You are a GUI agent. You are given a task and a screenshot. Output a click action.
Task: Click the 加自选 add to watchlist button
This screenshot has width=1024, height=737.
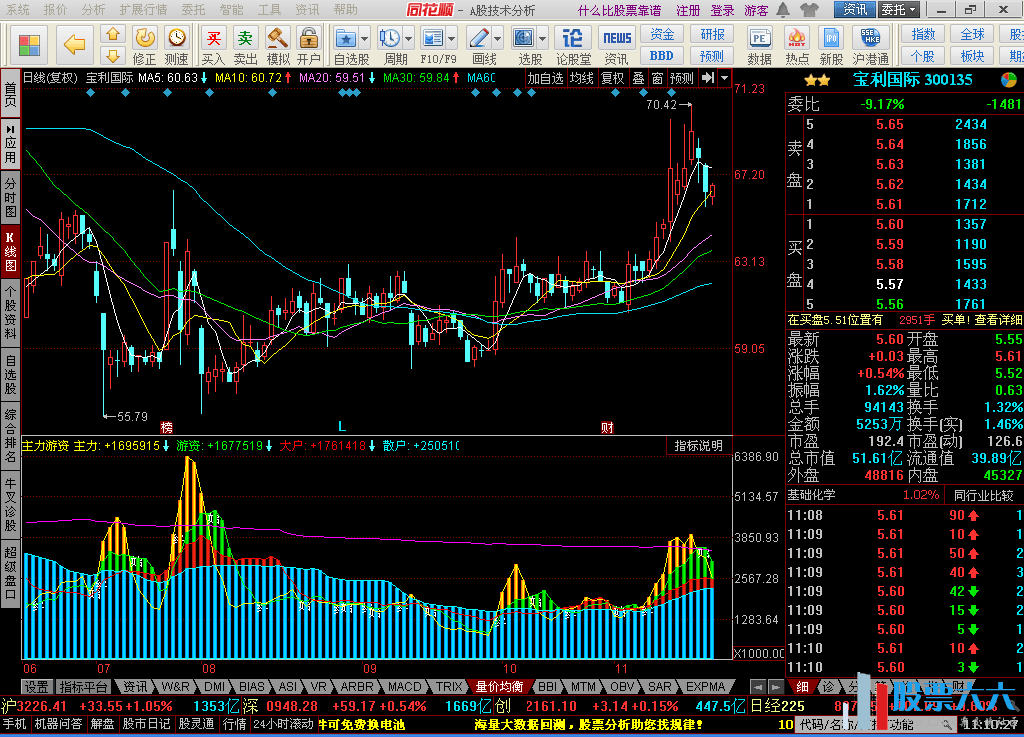pyautogui.click(x=546, y=78)
